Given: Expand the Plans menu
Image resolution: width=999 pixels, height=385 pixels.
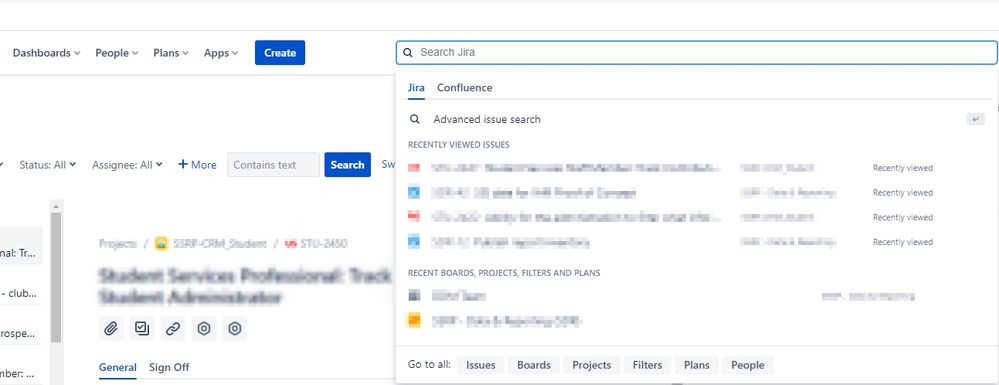Looking at the screenshot, I should click(171, 53).
